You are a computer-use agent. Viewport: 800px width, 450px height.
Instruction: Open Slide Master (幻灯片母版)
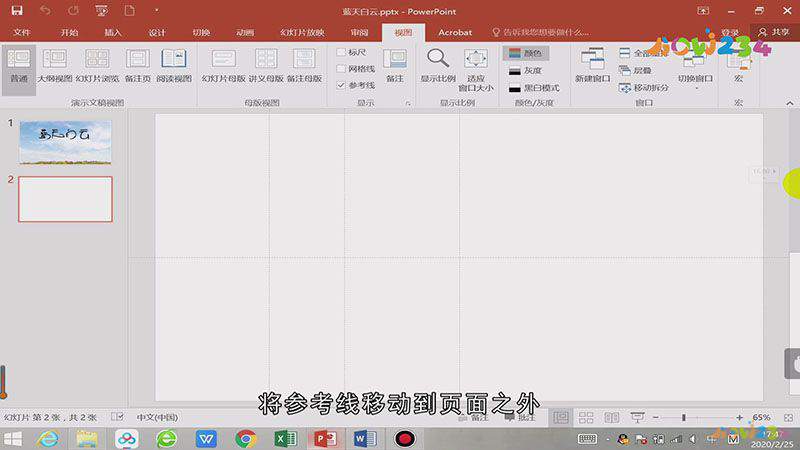pyautogui.click(x=223, y=67)
